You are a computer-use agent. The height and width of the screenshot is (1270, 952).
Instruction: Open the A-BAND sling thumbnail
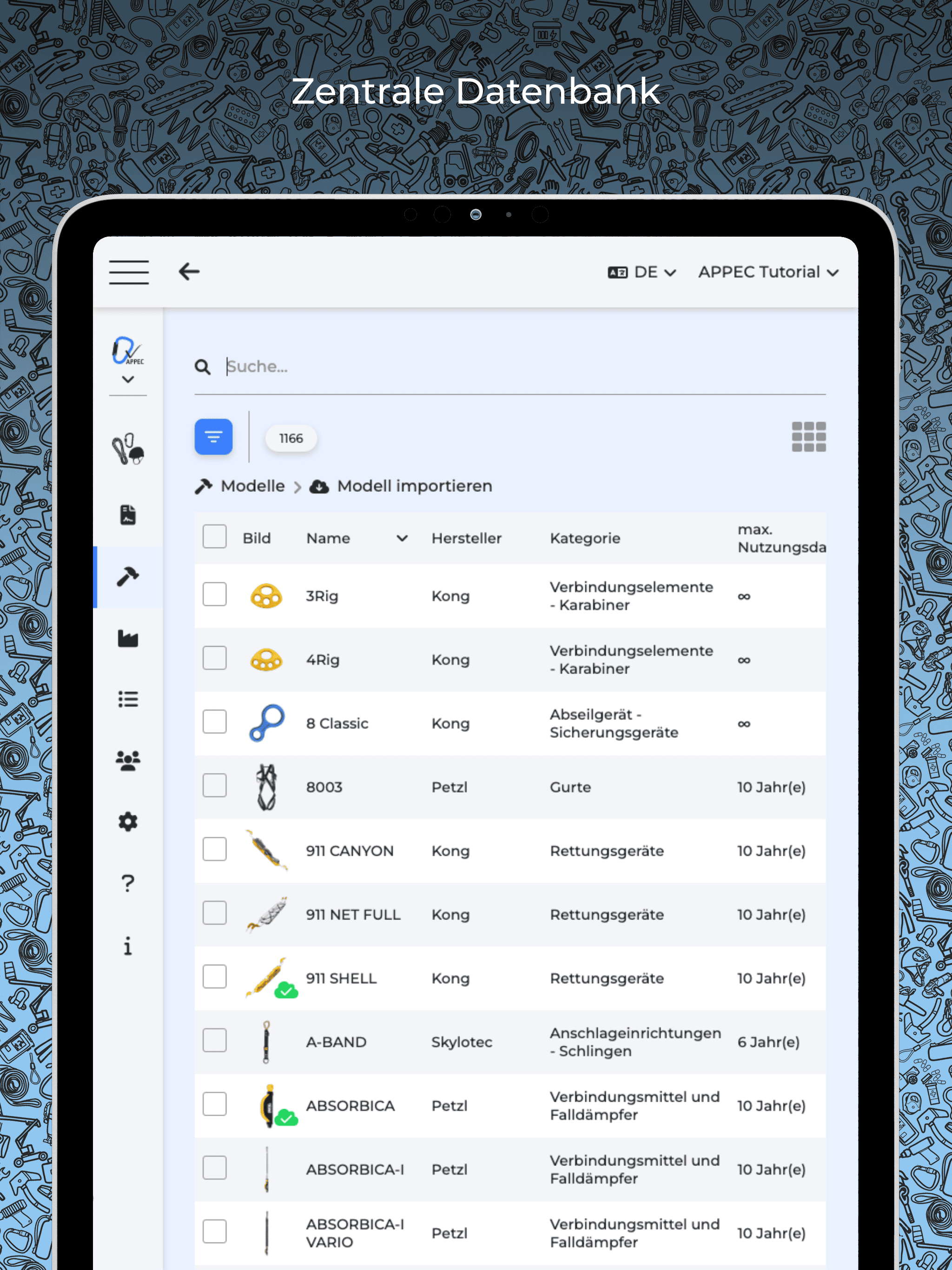tap(266, 1042)
